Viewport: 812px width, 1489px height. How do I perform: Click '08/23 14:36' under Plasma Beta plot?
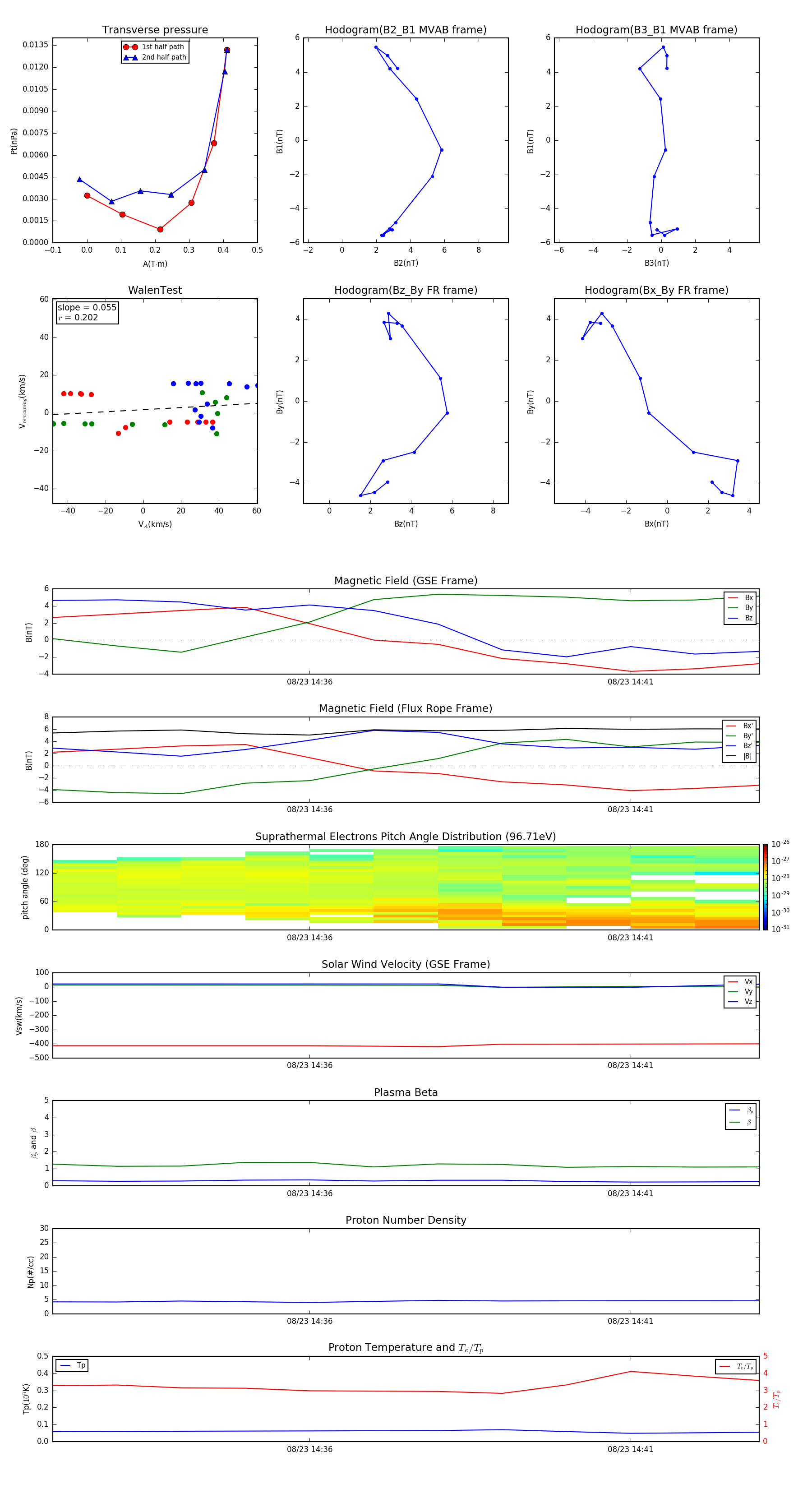pos(310,1193)
